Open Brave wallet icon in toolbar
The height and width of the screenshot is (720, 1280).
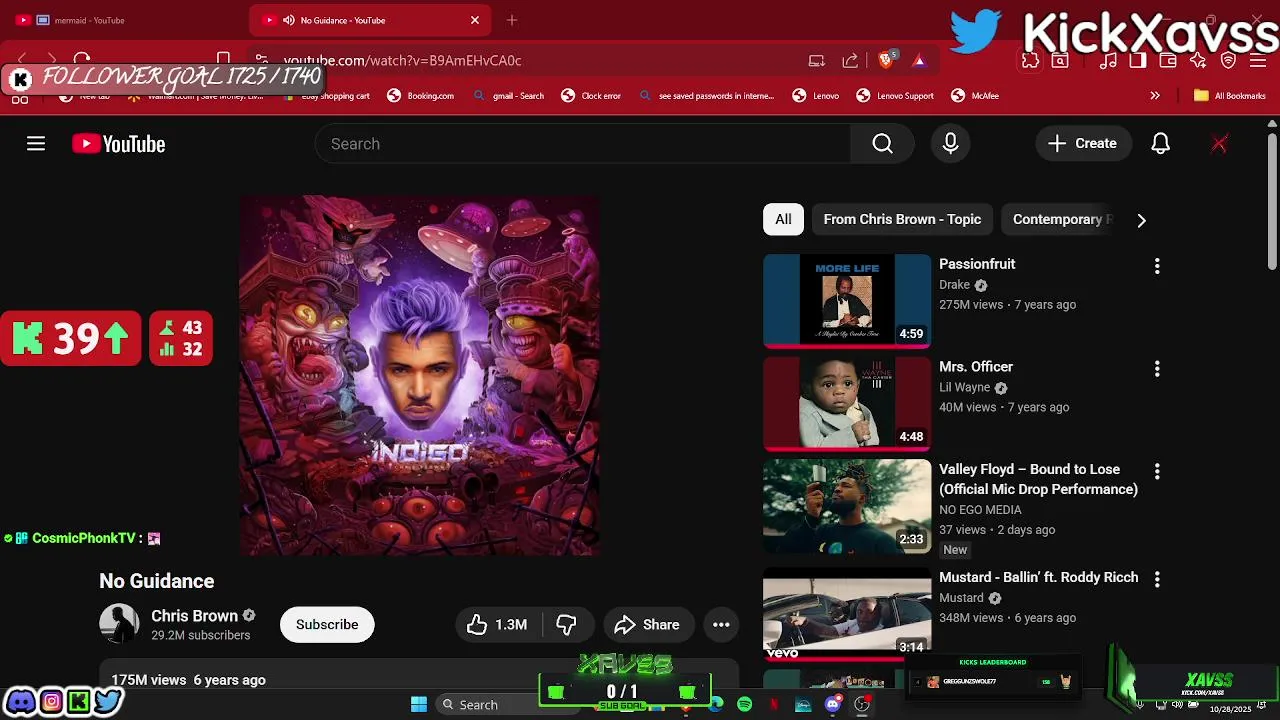tap(1167, 61)
